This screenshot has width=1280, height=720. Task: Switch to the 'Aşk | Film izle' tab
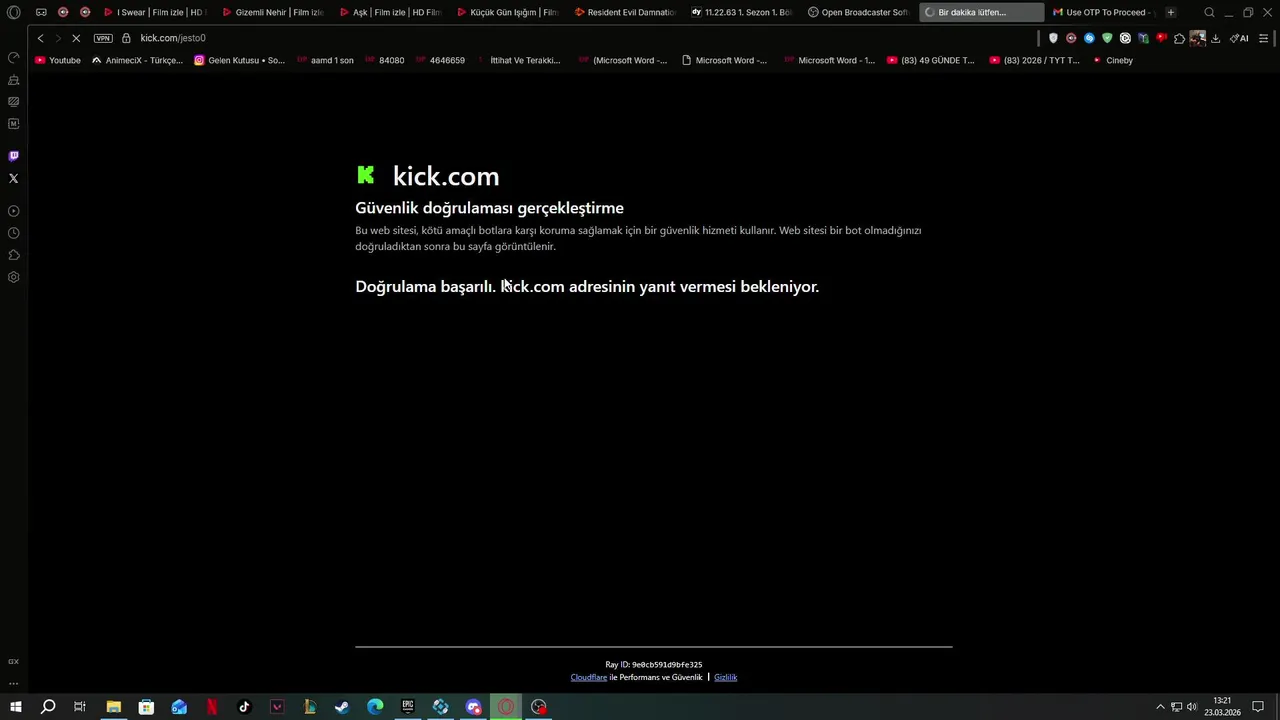coord(390,13)
